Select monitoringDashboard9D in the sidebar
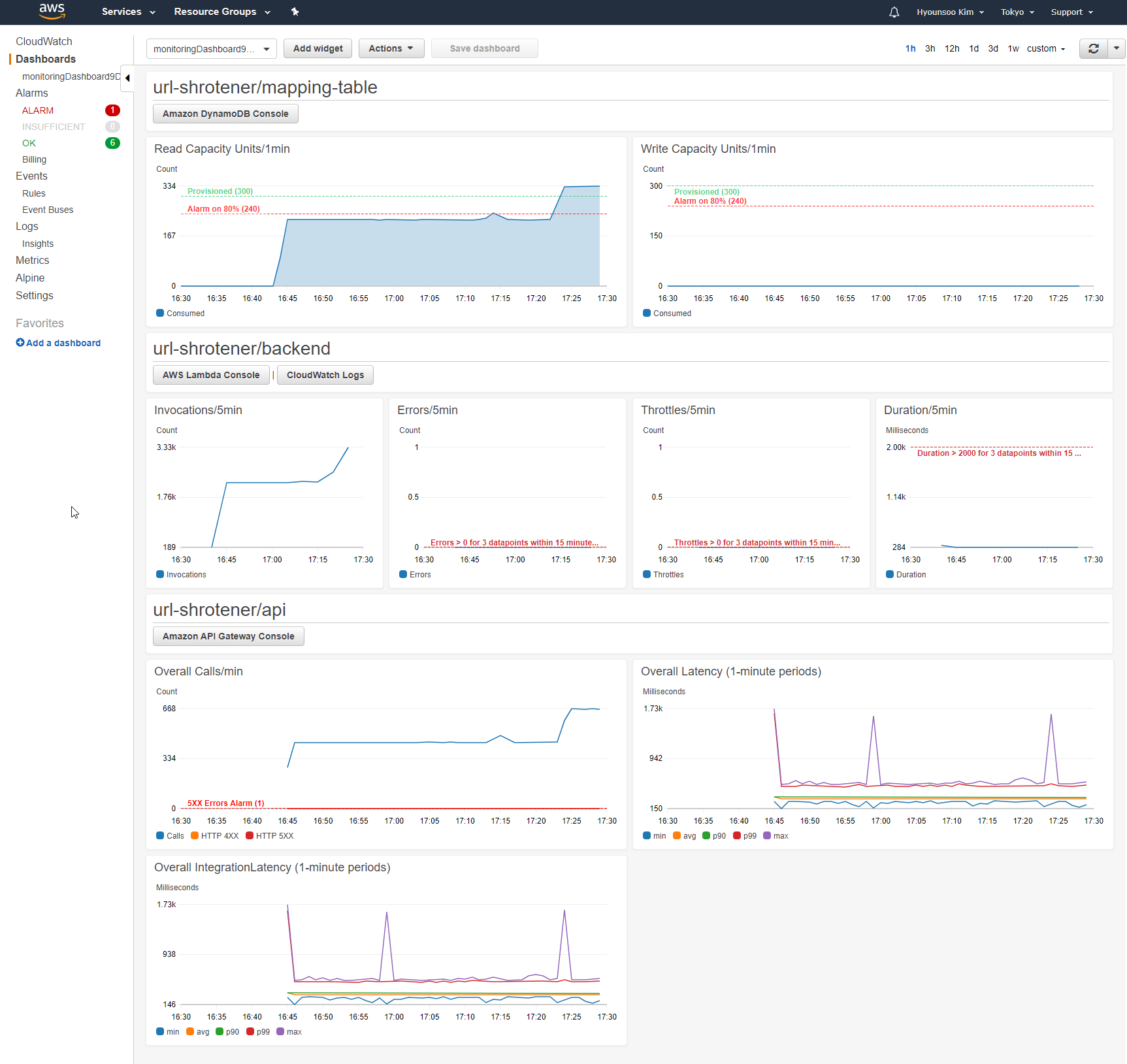This screenshot has height=1064, width=1127. coord(71,76)
